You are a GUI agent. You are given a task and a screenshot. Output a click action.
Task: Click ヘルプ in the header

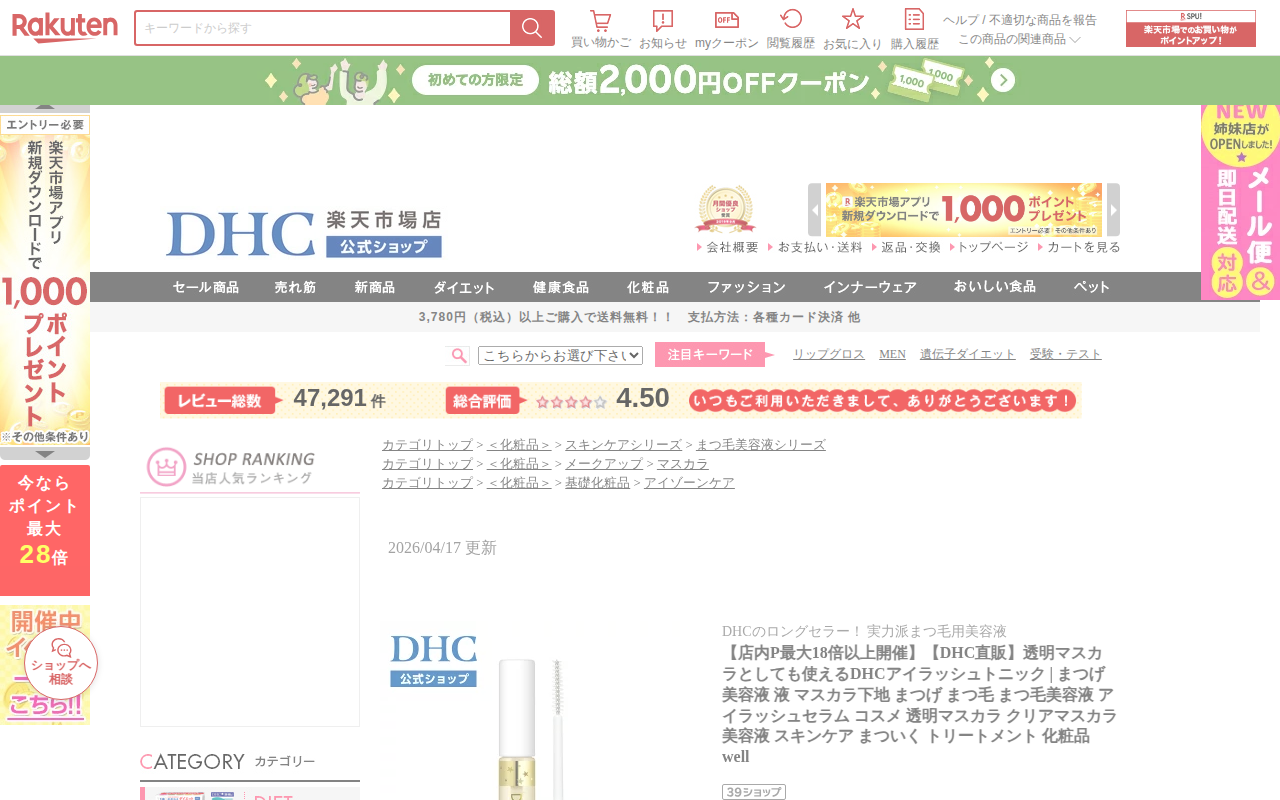(x=961, y=20)
